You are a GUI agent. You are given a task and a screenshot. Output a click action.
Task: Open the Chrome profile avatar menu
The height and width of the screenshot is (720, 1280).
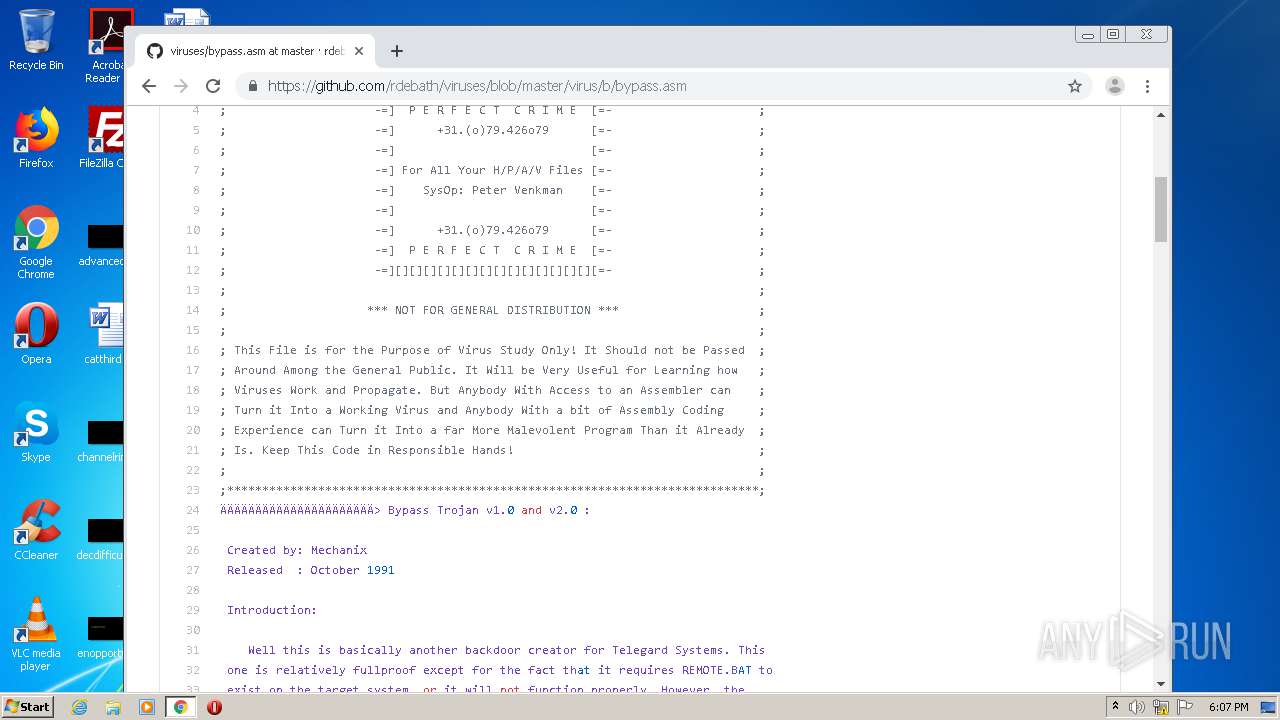1115,86
